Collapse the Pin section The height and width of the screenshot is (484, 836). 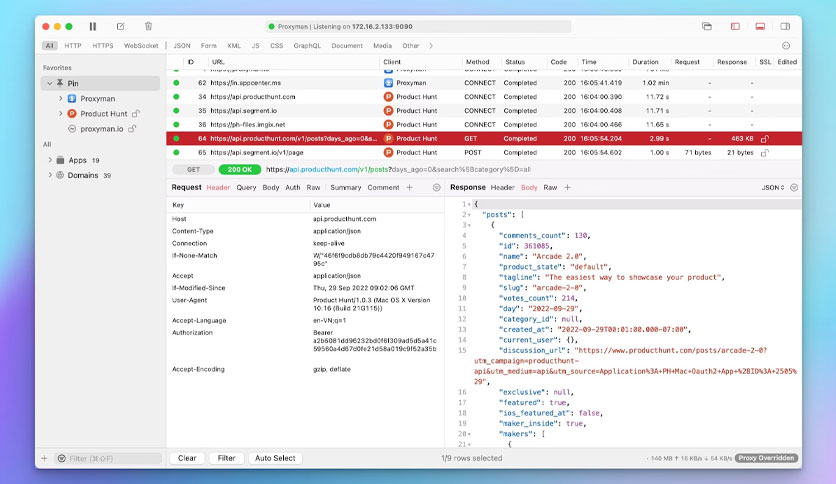point(50,84)
